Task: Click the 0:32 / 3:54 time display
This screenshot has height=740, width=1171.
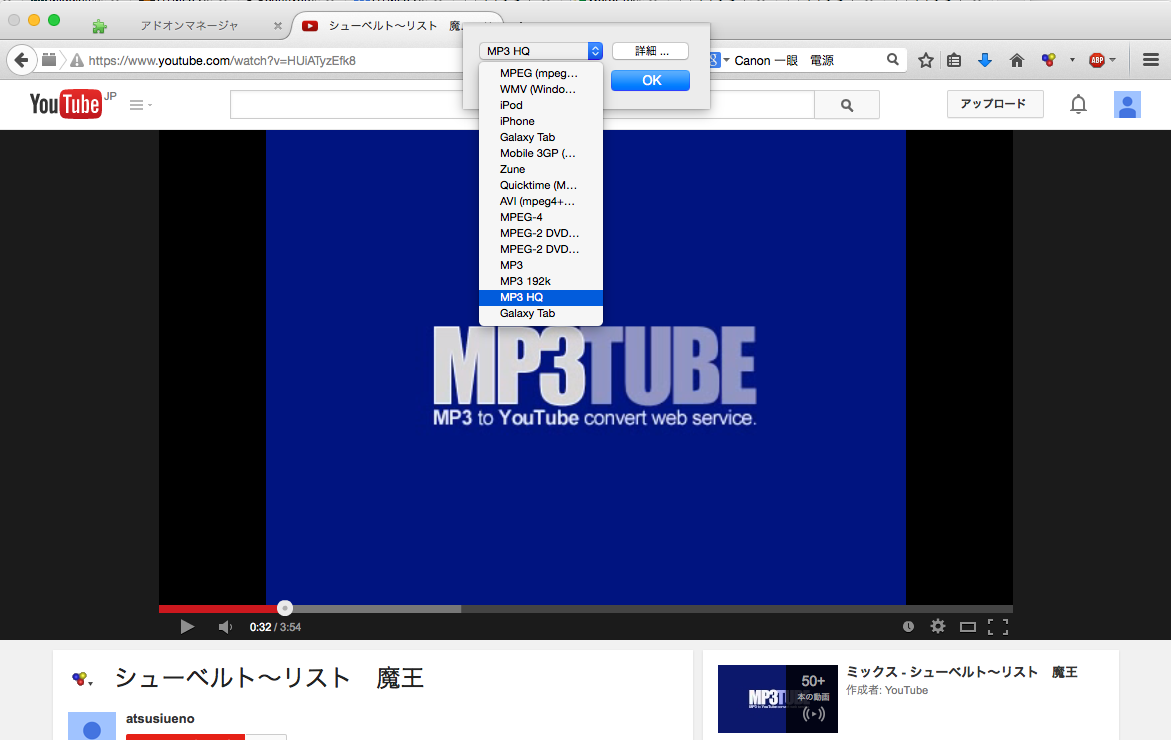Action: [x=276, y=627]
